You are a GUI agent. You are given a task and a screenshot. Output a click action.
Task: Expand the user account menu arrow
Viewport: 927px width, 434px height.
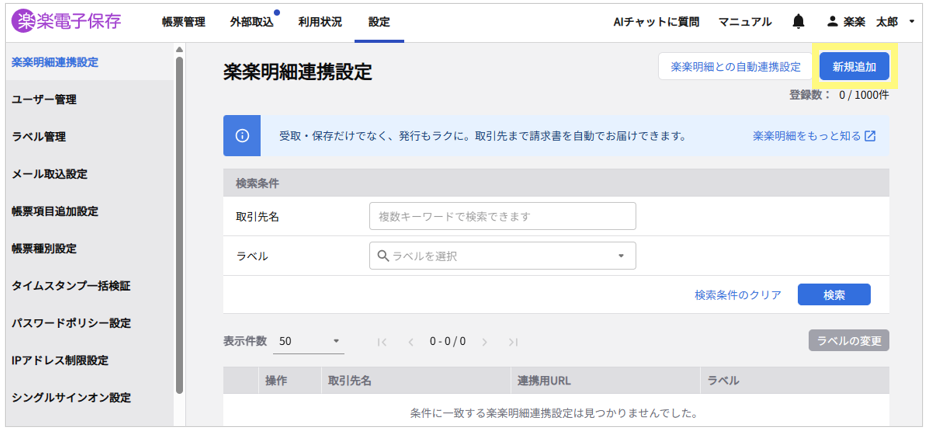click(x=912, y=21)
